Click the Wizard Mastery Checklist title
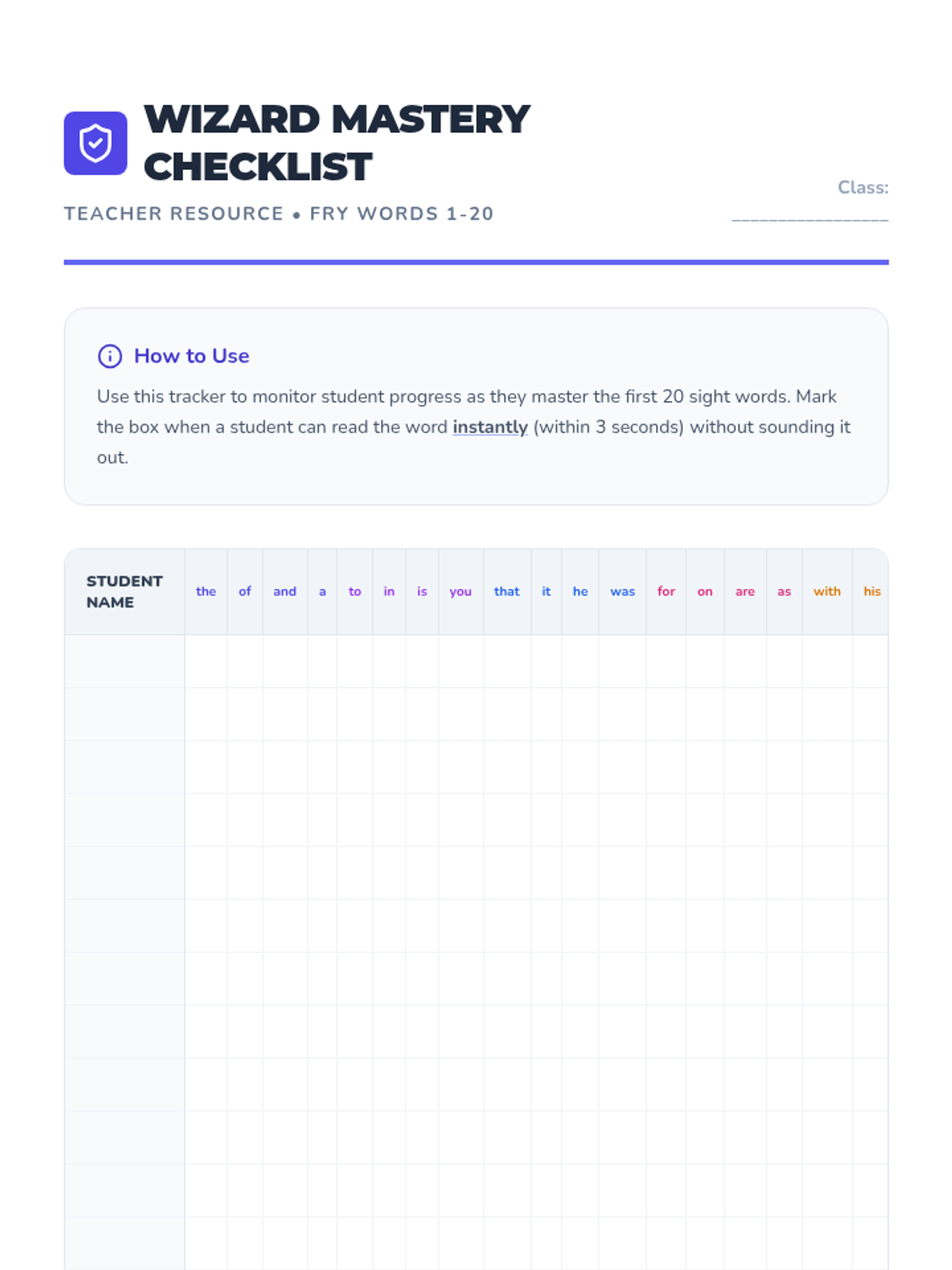Image resolution: width=952 pixels, height=1270 pixels. click(x=336, y=143)
